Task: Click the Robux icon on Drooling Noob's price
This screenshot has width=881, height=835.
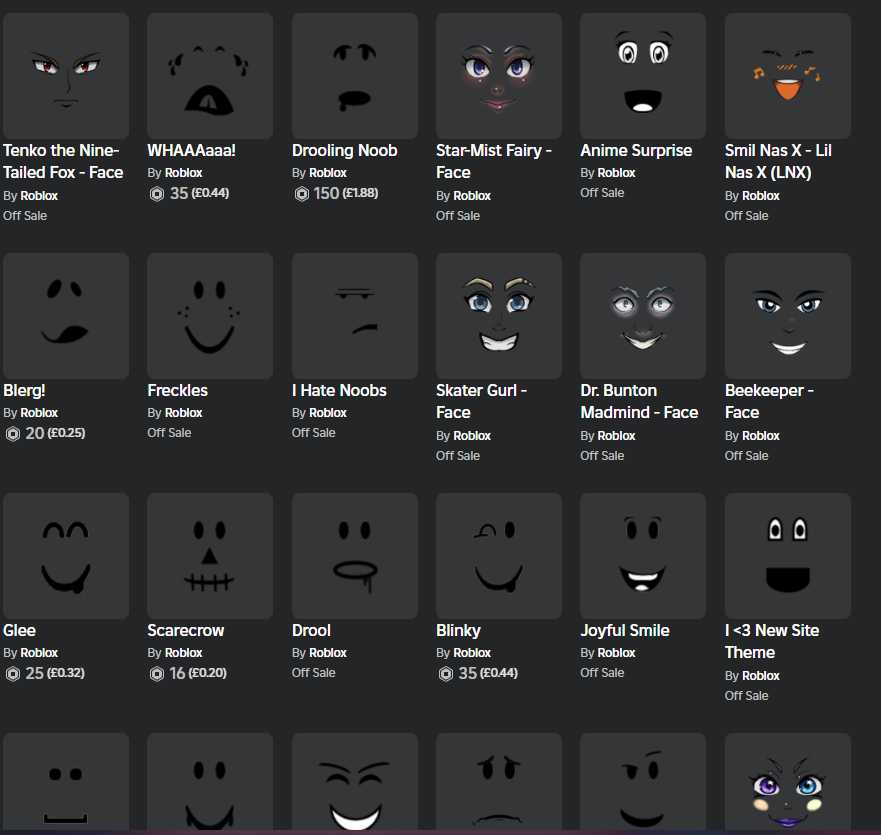Action: click(x=302, y=194)
